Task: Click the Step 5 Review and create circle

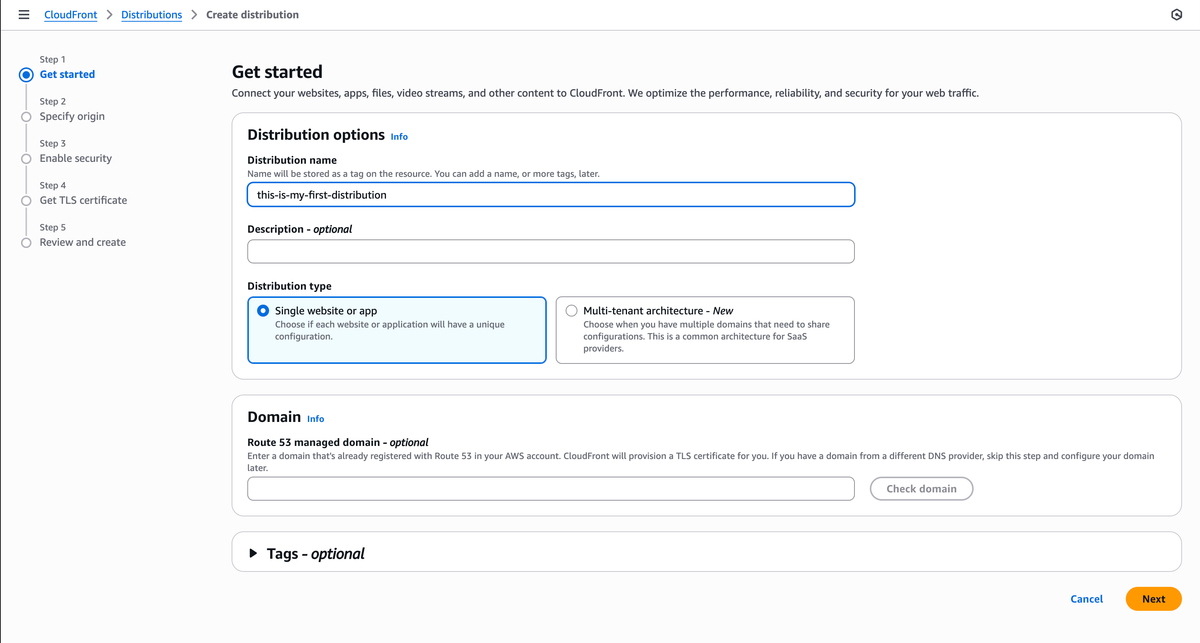Action: tap(26, 242)
